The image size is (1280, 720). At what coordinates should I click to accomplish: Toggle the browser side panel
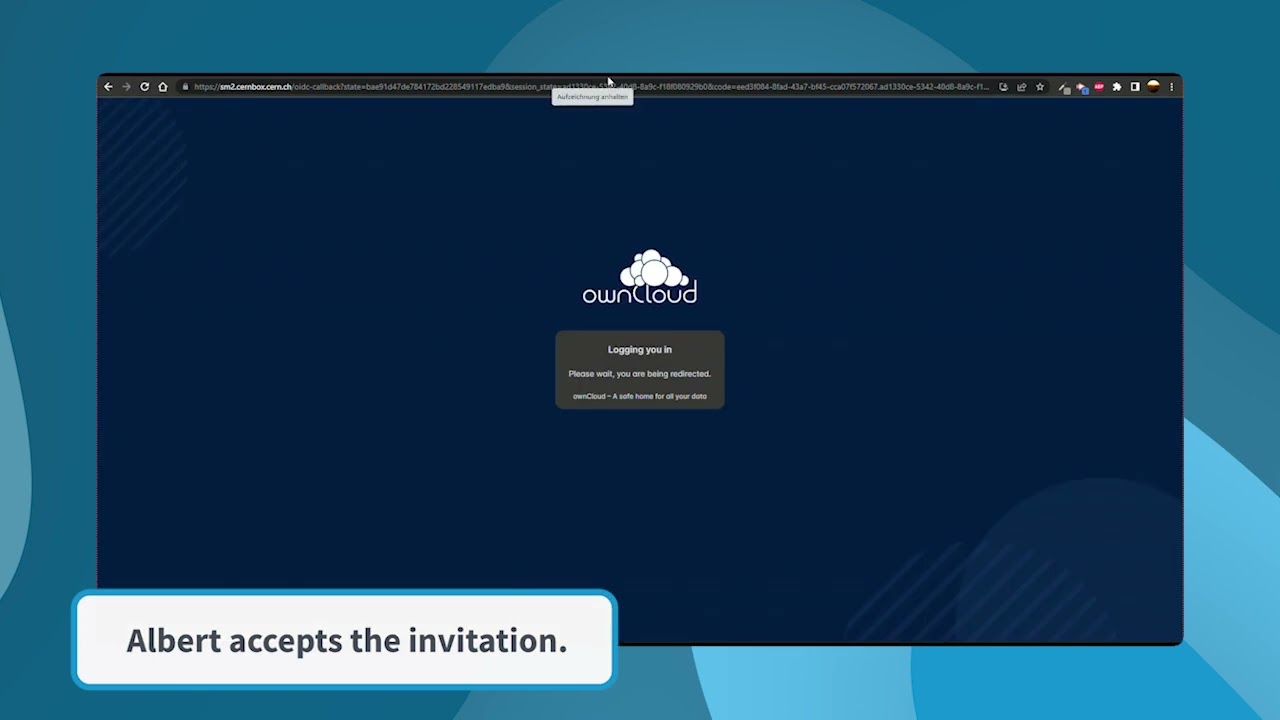point(1135,87)
